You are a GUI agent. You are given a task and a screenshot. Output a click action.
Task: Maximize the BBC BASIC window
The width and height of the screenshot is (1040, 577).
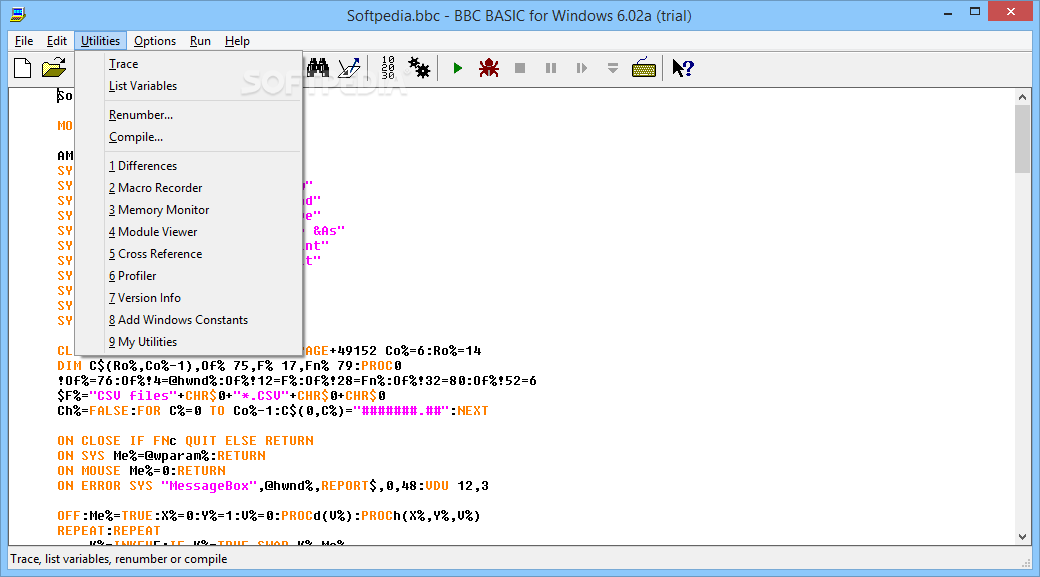coord(974,12)
